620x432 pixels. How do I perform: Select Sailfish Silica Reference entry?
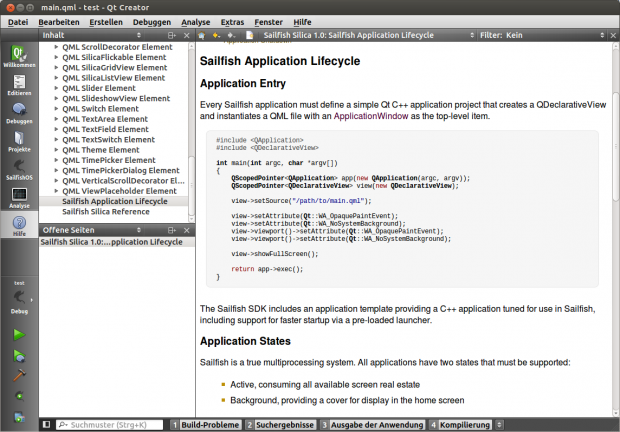106,212
